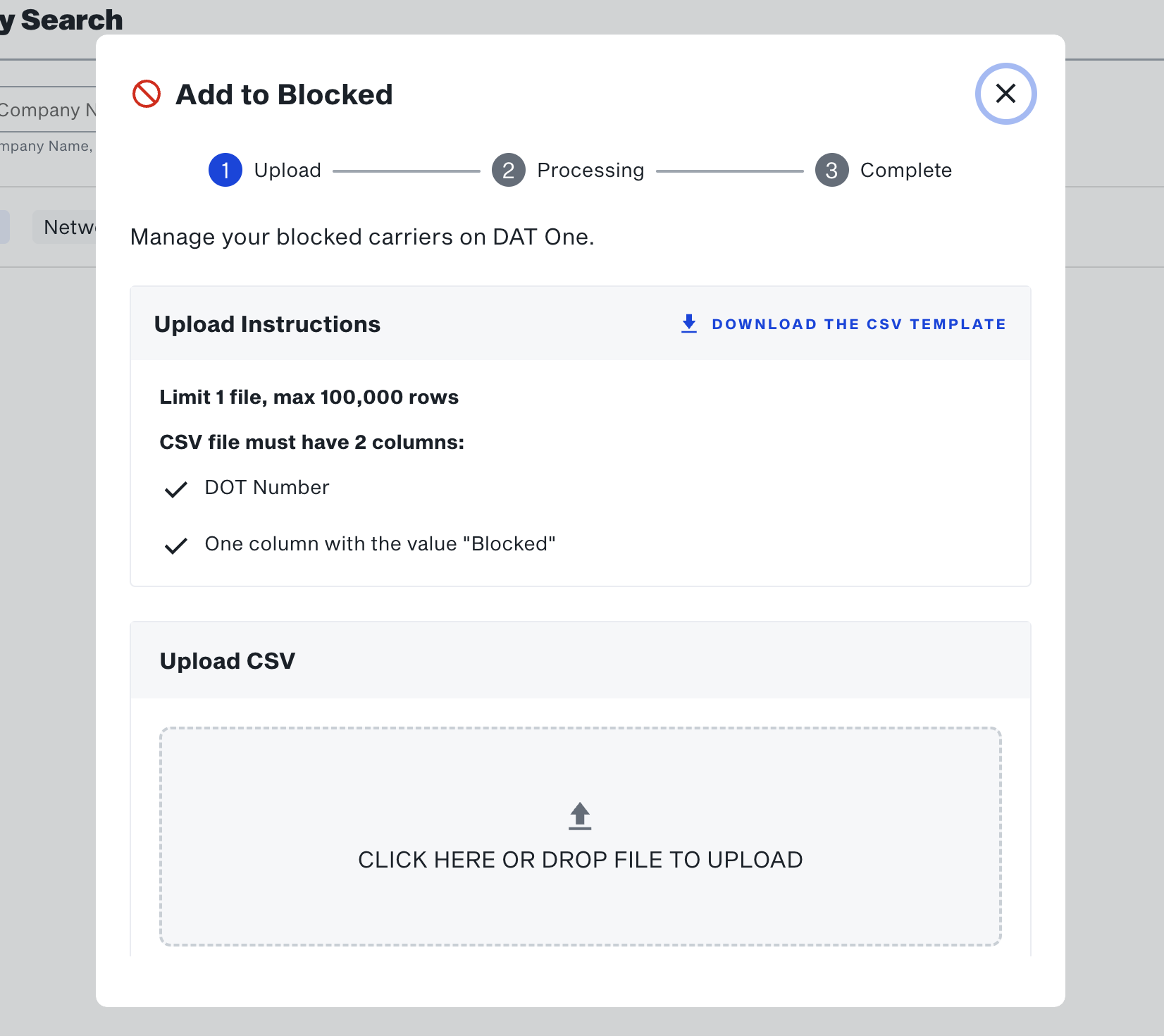Click the Upload CSV section header
The image size is (1164, 1036).
[x=228, y=661]
